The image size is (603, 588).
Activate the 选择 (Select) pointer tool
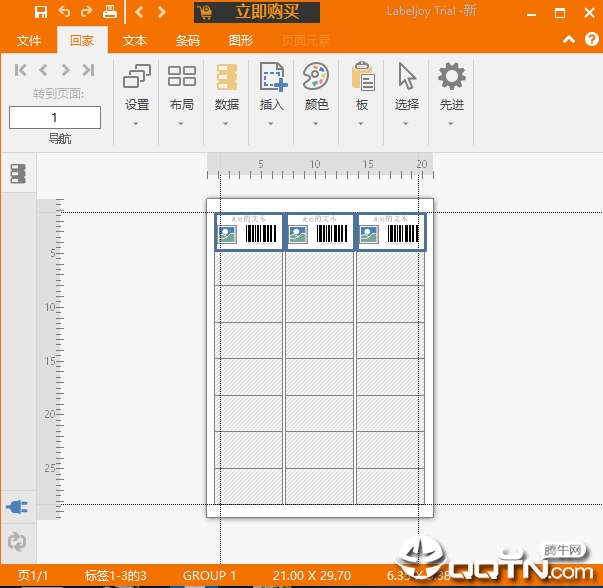(x=407, y=87)
